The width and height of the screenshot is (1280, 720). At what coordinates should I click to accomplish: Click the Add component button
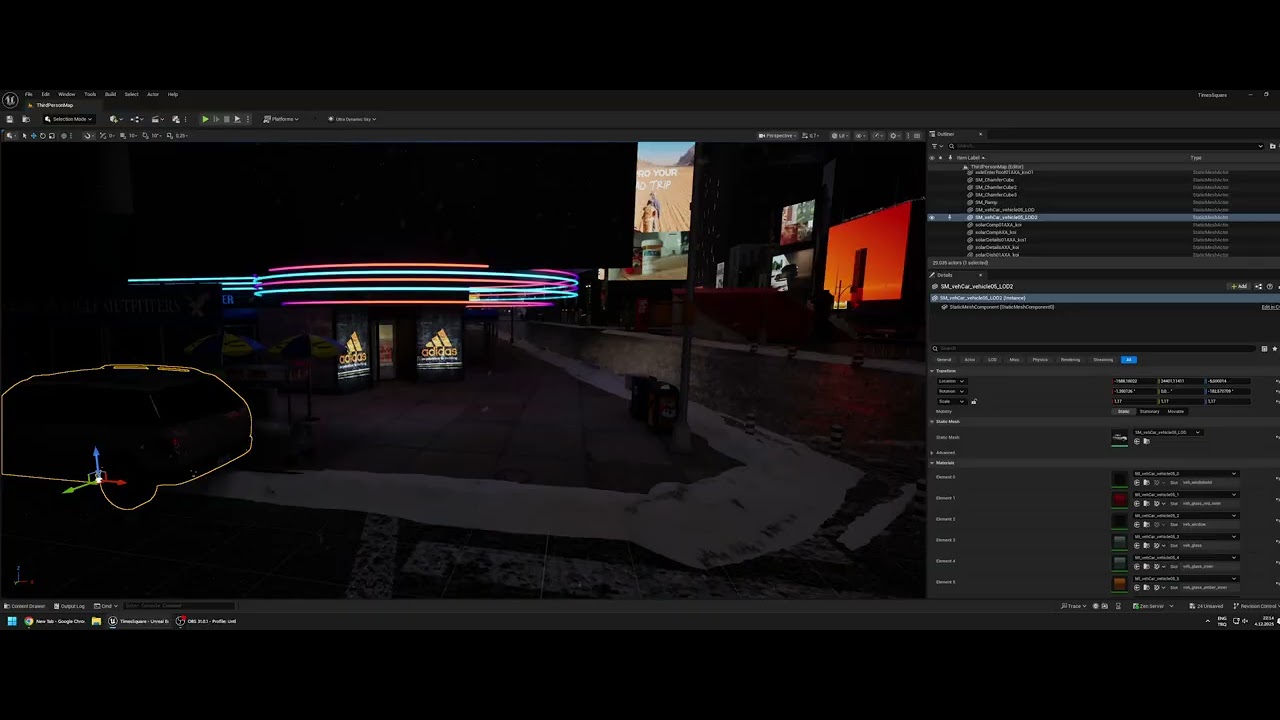pos(1240,286)
